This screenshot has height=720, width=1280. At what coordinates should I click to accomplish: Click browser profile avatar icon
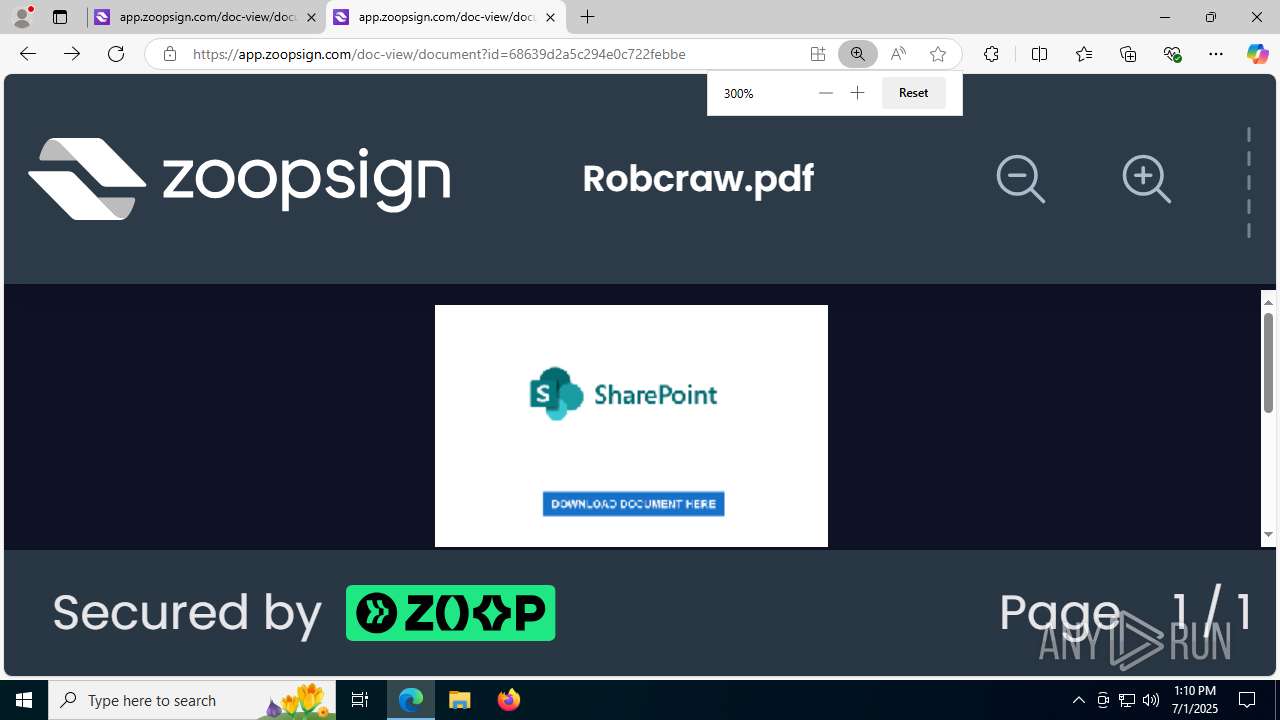22,17
